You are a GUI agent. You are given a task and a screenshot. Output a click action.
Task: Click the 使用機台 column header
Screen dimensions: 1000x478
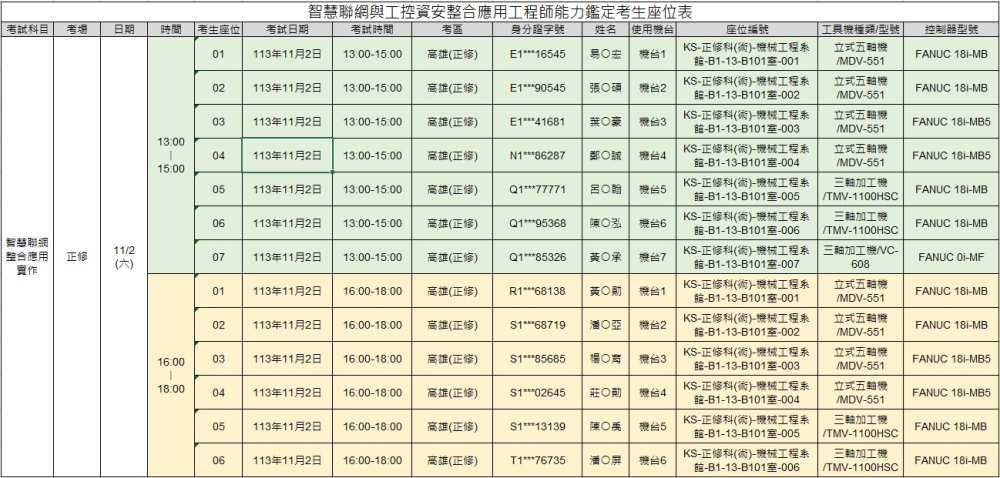point(652,29)
